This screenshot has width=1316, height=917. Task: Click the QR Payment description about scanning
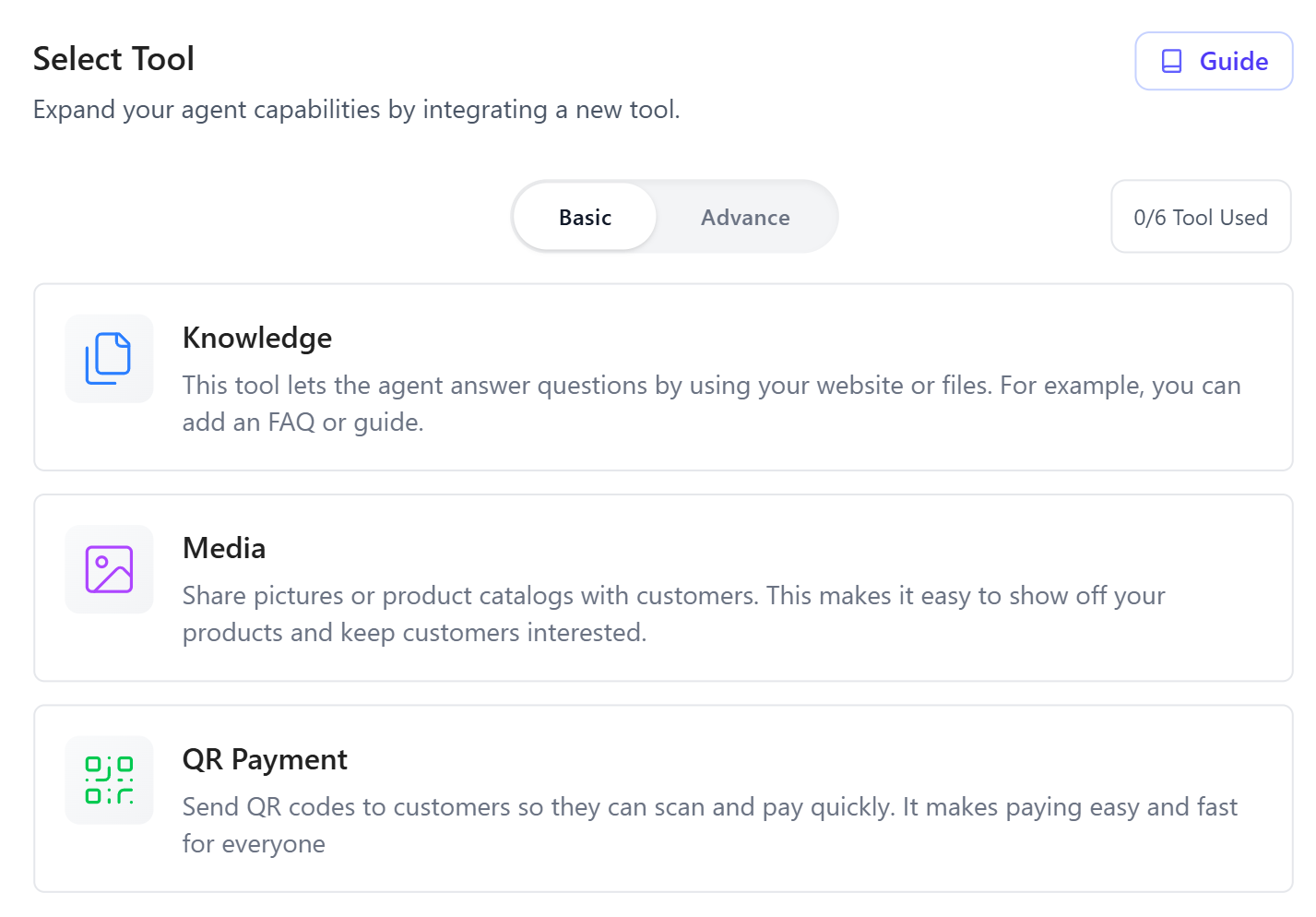tap(709, 825)
